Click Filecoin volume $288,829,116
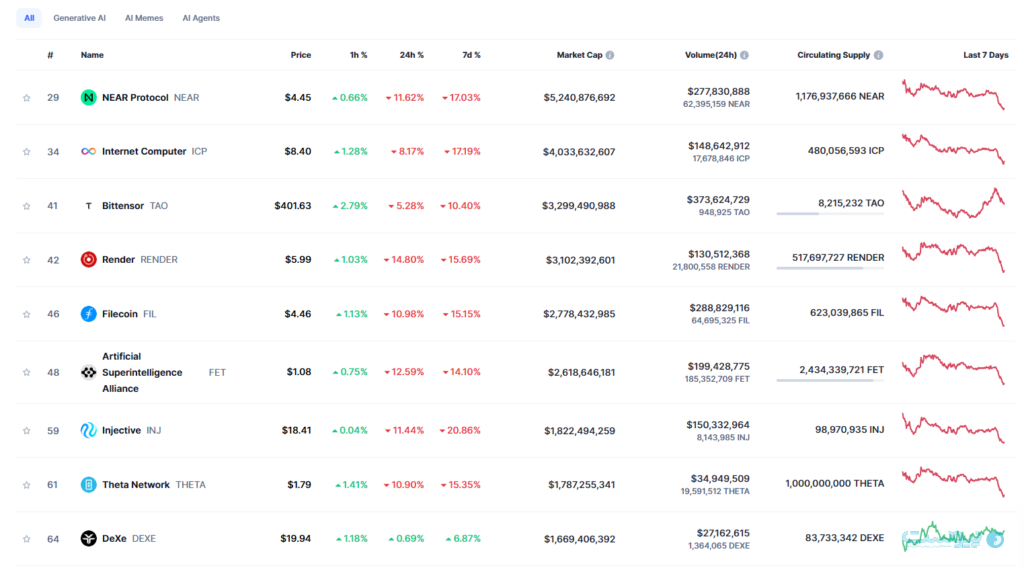 pos(720,308)
